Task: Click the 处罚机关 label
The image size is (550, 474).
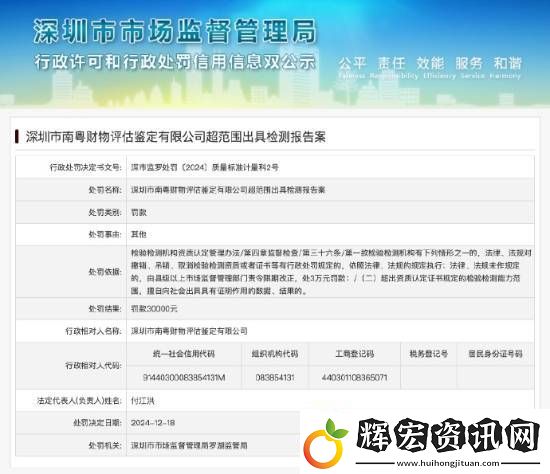Action: (105, 445)
